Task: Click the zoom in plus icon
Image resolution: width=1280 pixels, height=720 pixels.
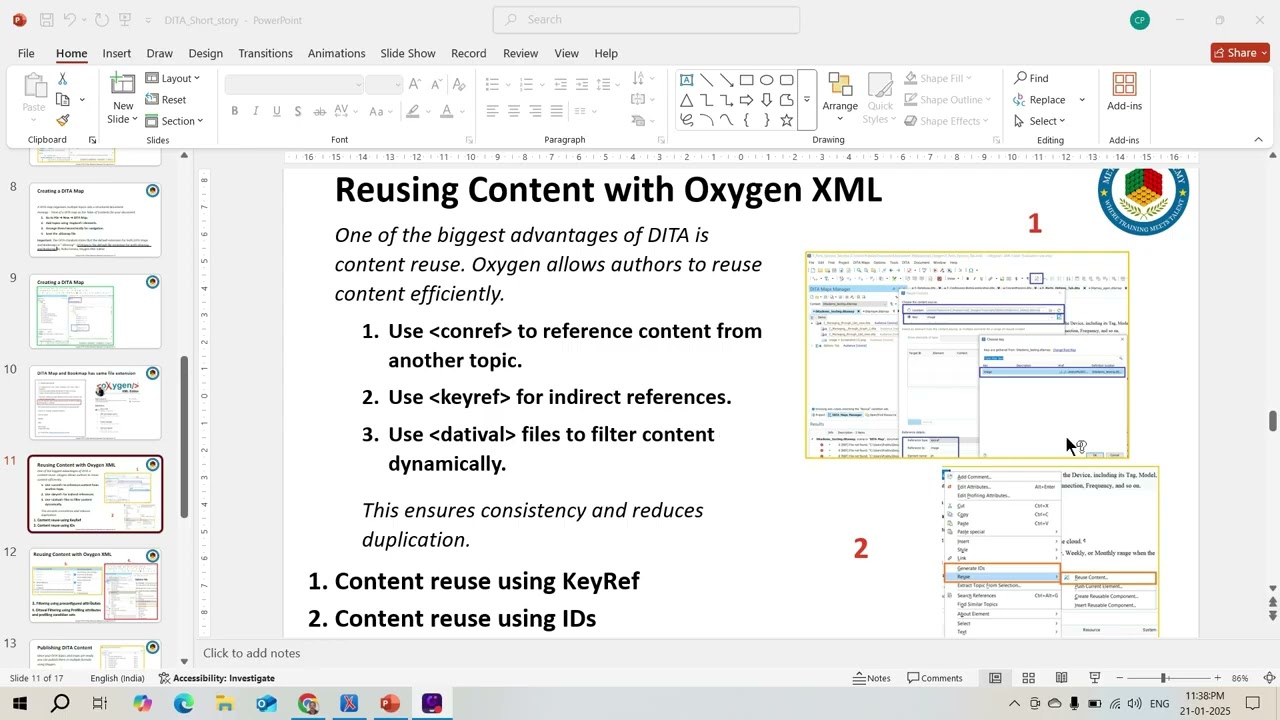Action: [1217, 678]
